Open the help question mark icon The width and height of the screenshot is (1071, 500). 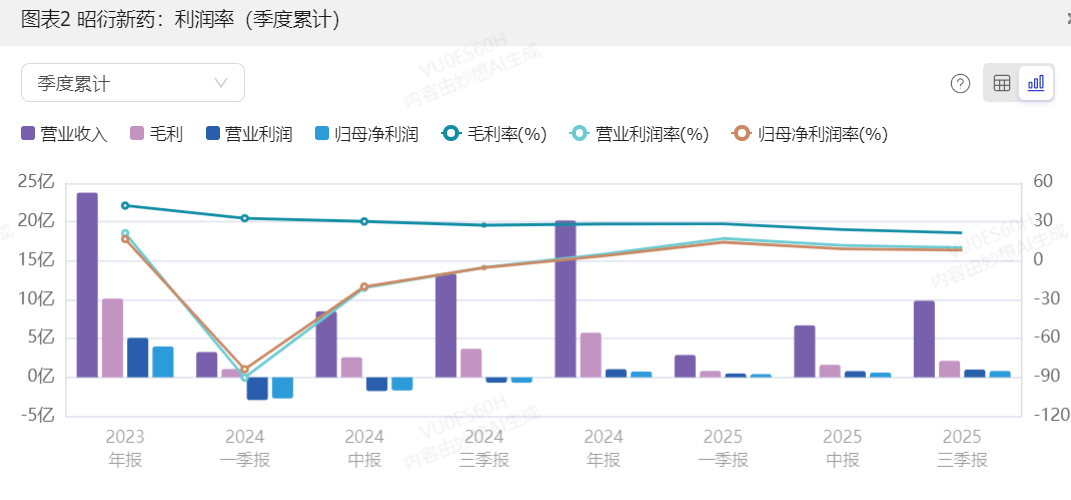tap(960, 83)
